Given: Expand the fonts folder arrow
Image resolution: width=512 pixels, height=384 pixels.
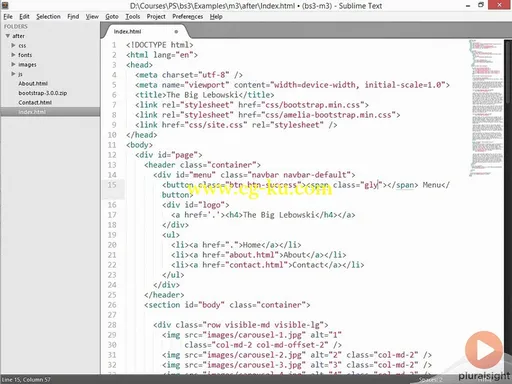Looking at the screenshot, I should [13, 55].
